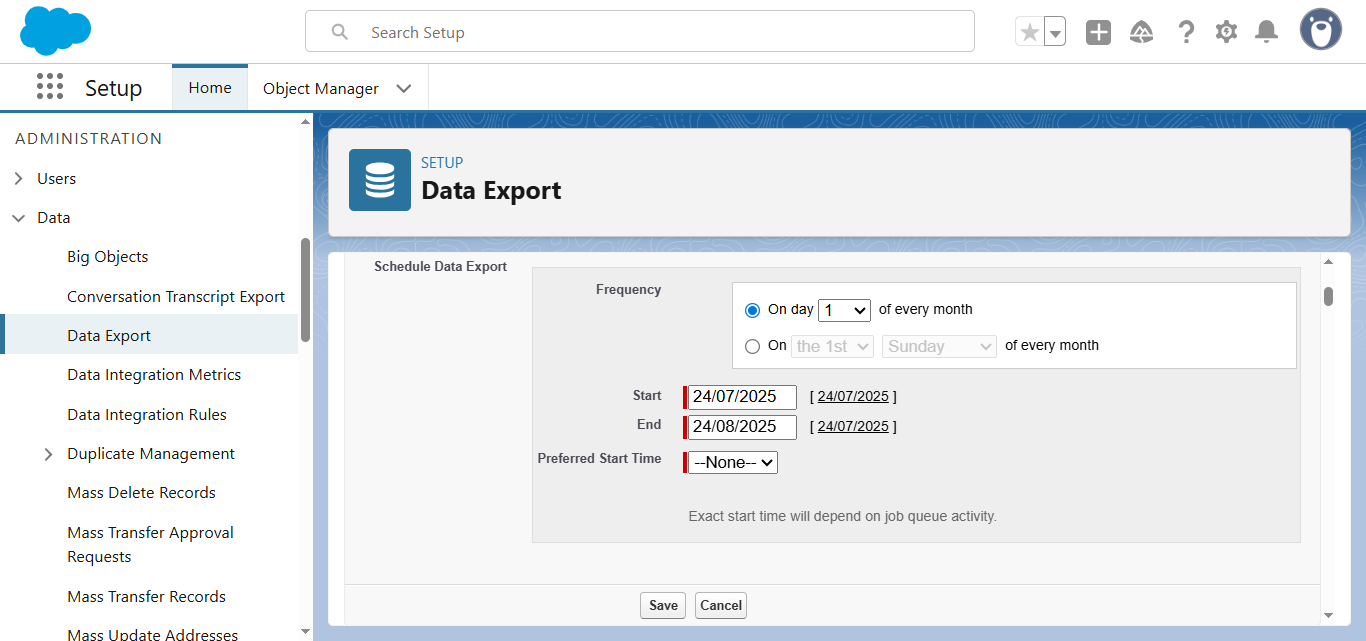Open Data Integration Rules
1366x641 pixels.
(x=147, y=415)
